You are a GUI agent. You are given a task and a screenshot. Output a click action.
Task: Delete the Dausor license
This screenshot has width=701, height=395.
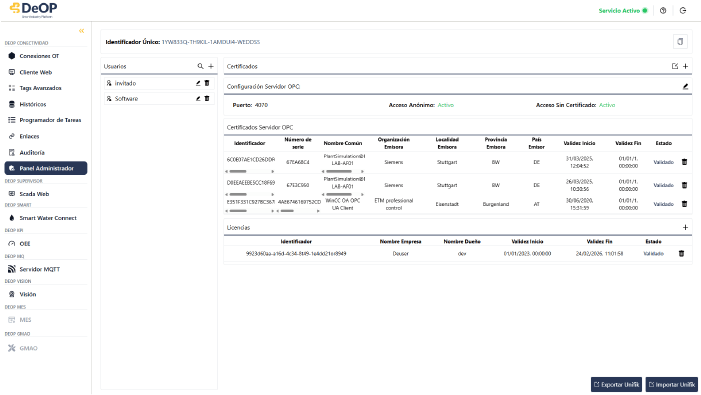681,253
